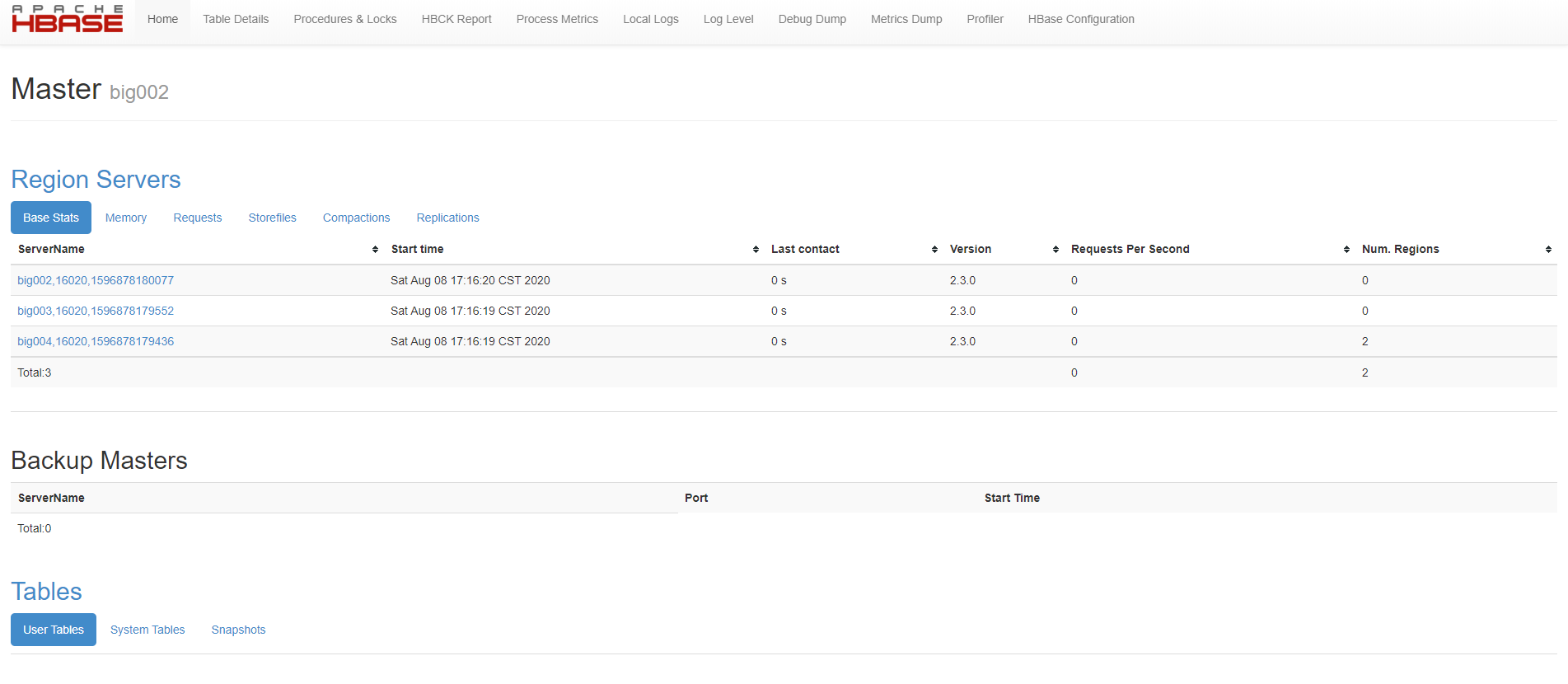Sort by Version column arrow icon
This screenshot has width=1568, height=684.
coord(1055,250)
